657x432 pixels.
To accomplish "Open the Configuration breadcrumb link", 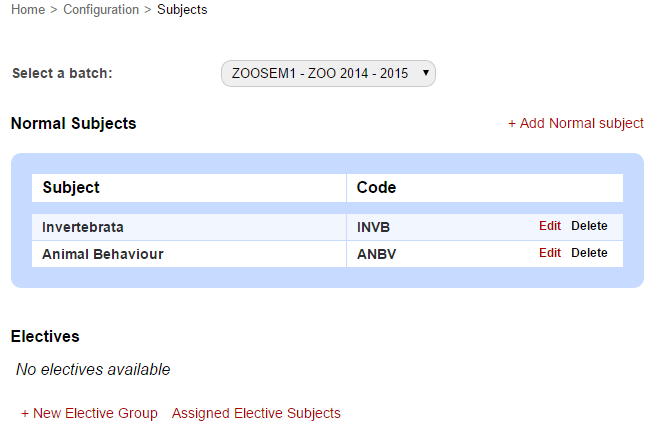I will point(101,10).
